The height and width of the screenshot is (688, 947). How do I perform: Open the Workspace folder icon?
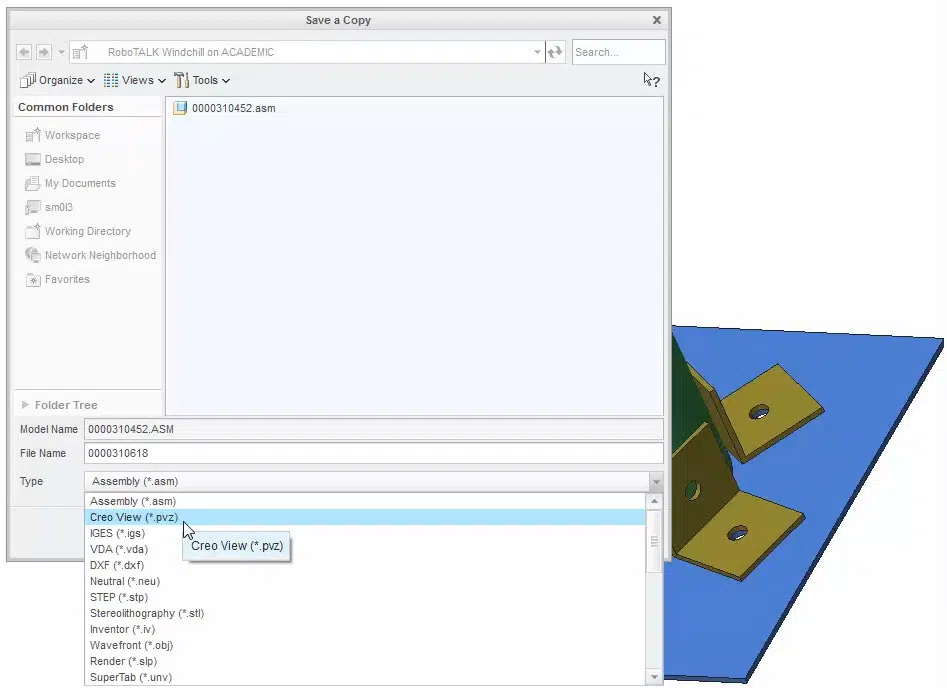click(70, 135)
